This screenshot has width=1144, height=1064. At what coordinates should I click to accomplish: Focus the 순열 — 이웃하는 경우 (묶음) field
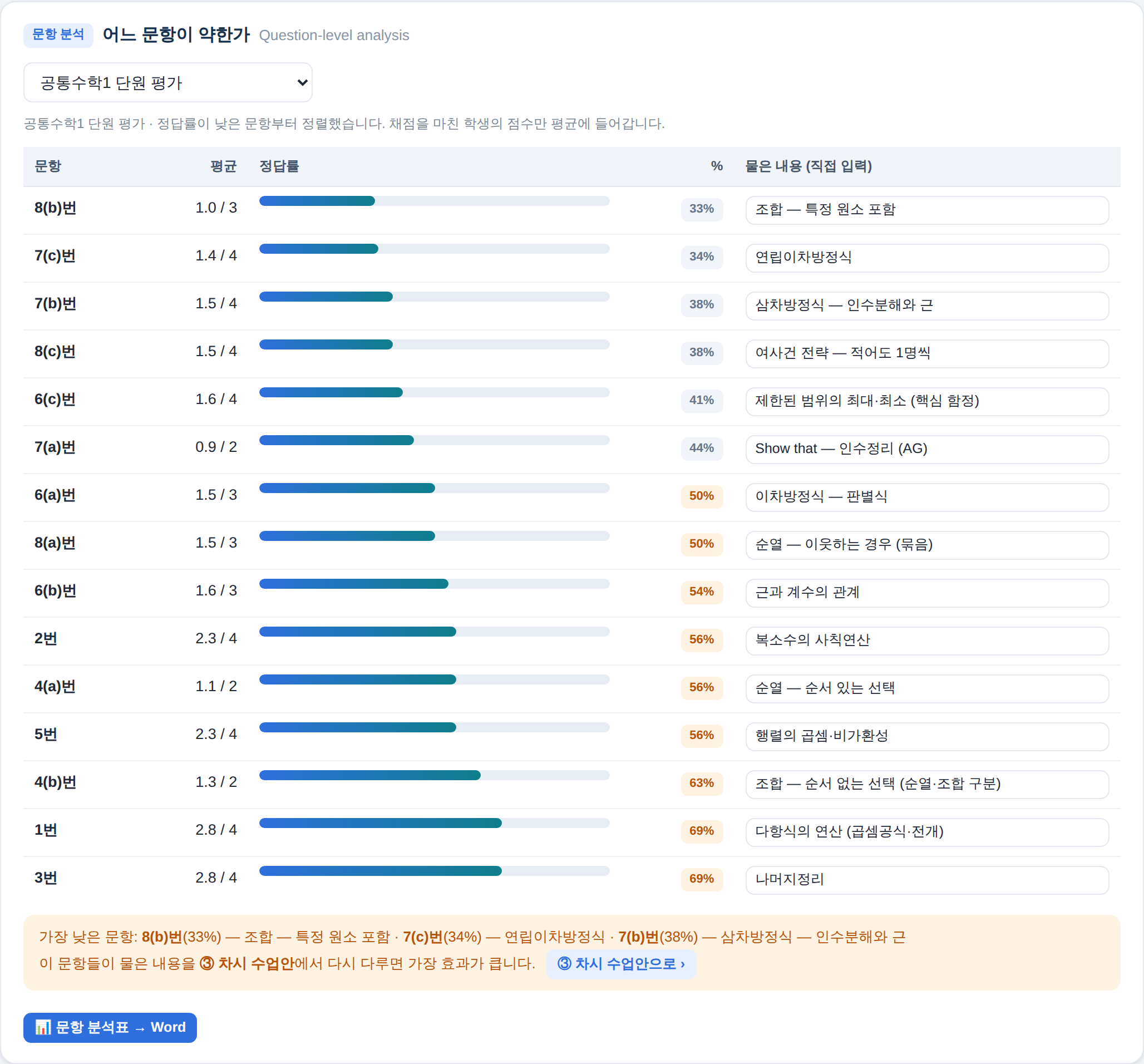926,544
